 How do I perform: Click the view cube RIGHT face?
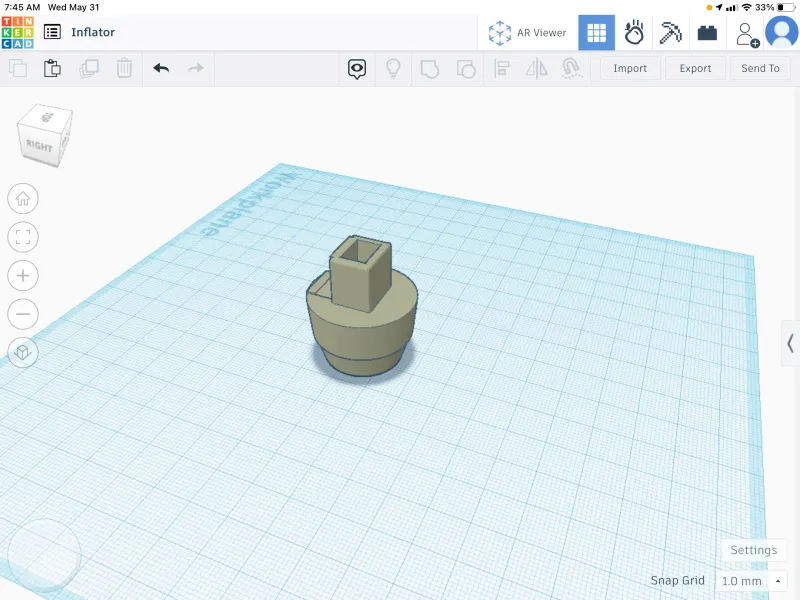(39, 146)
